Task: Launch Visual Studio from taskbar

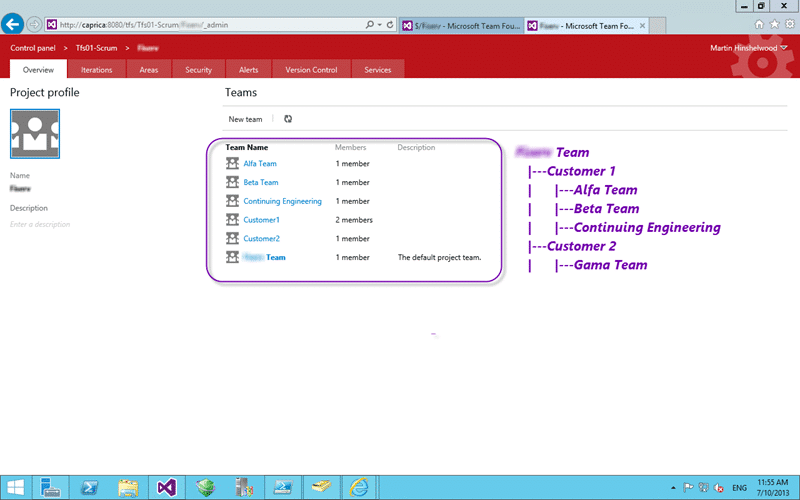Action: [166, 488]
